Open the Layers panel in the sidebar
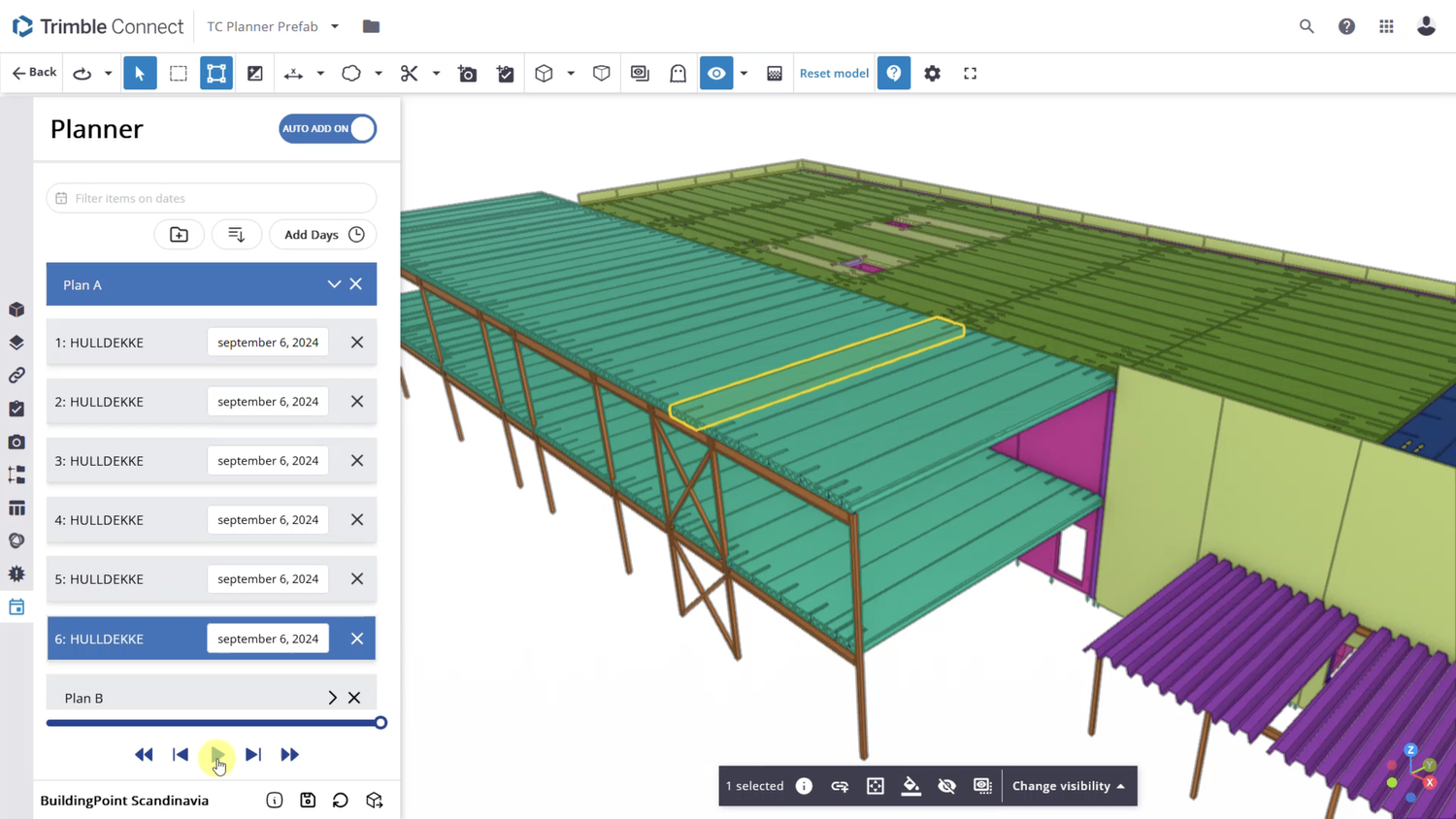 tap(16, 343)
